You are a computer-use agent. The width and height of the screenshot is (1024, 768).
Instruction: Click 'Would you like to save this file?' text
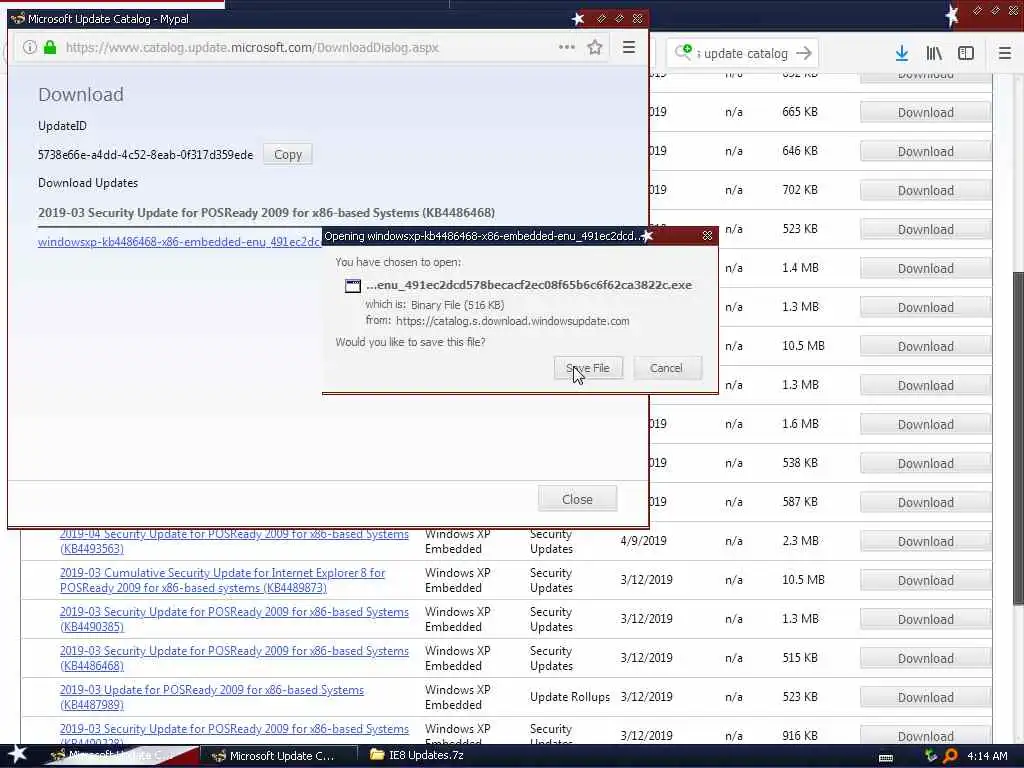pyautogui.click(x=410, y=342)
